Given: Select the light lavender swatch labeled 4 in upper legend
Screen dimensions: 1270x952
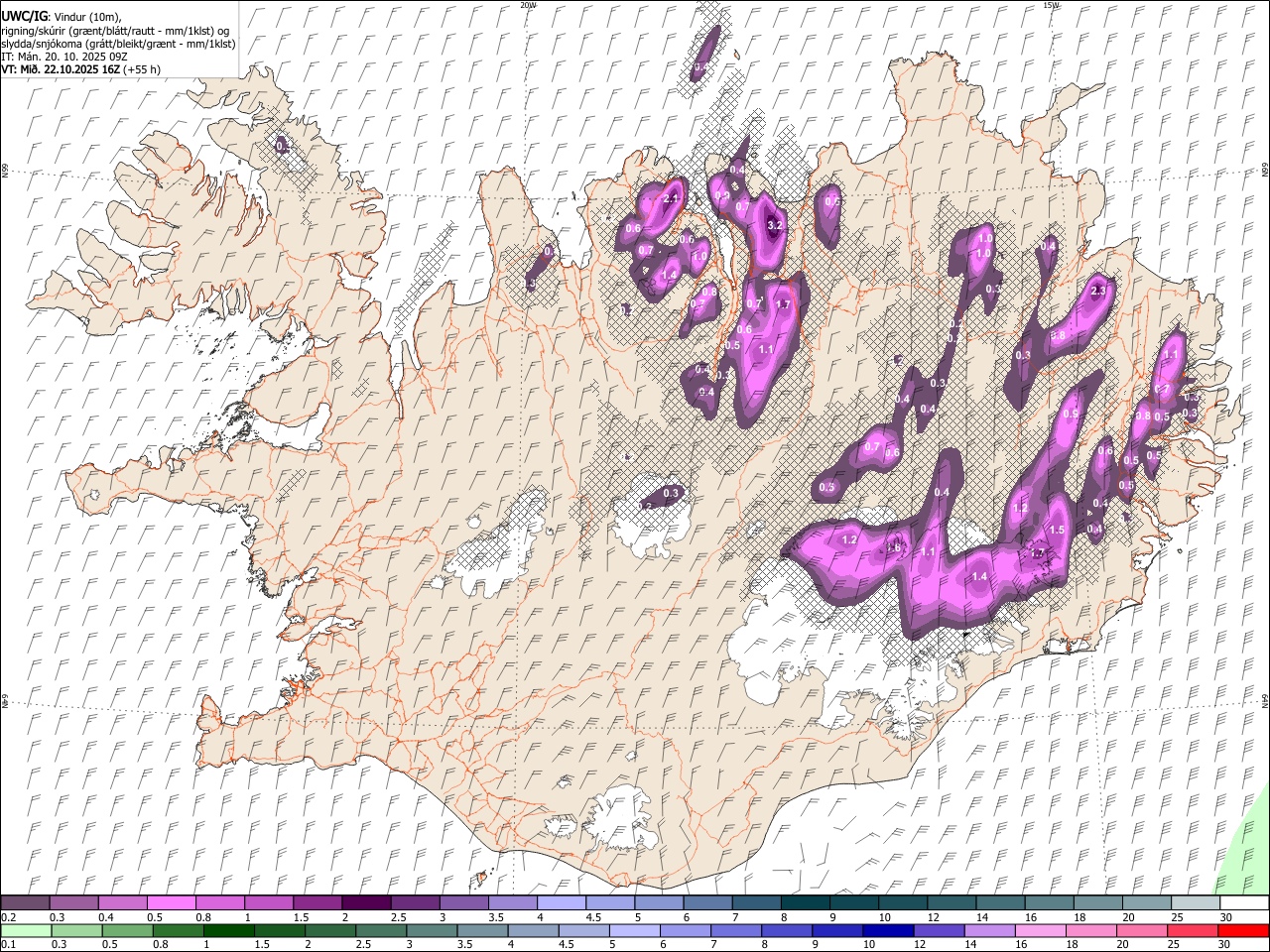Looking at the screenshot, I should 561,902.
